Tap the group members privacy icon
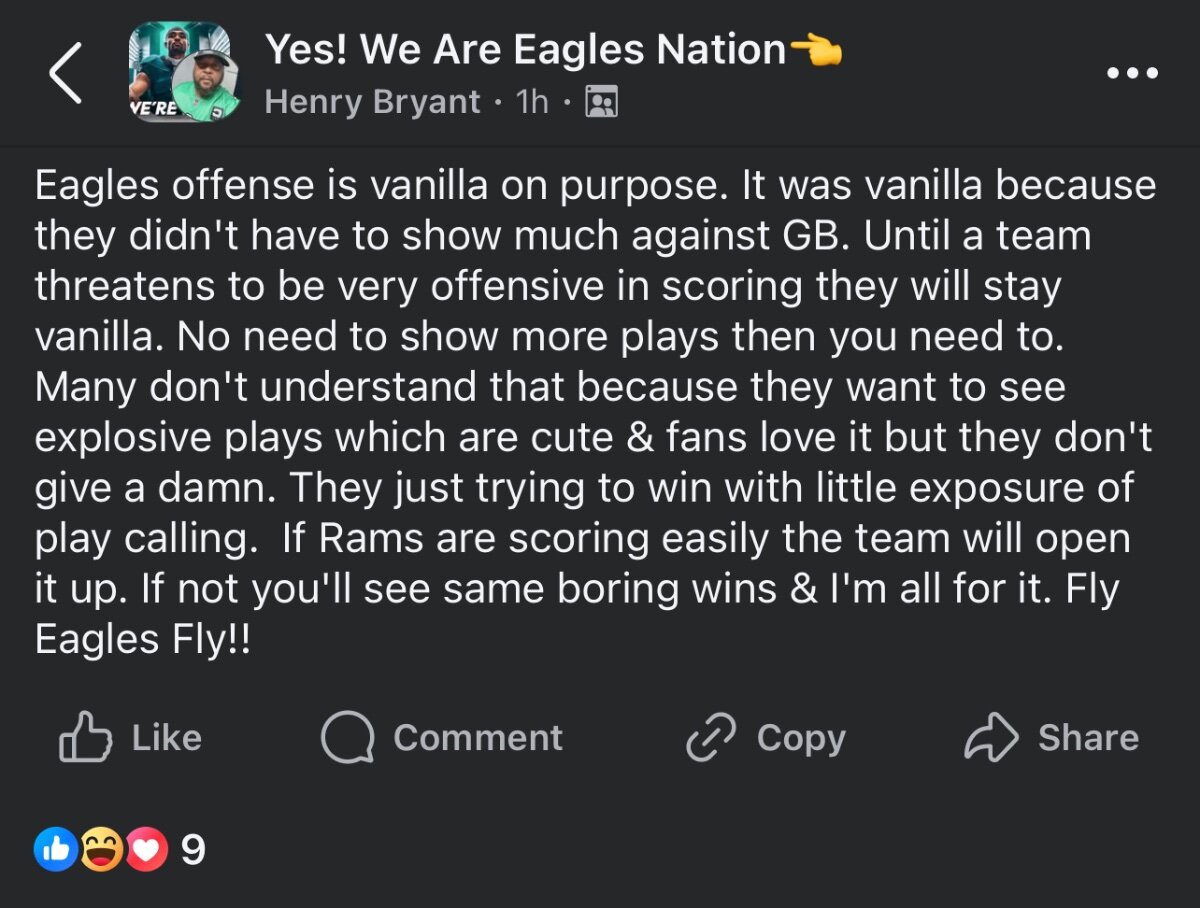Viewport: 1200px width, 908px height. coord(600,102)
